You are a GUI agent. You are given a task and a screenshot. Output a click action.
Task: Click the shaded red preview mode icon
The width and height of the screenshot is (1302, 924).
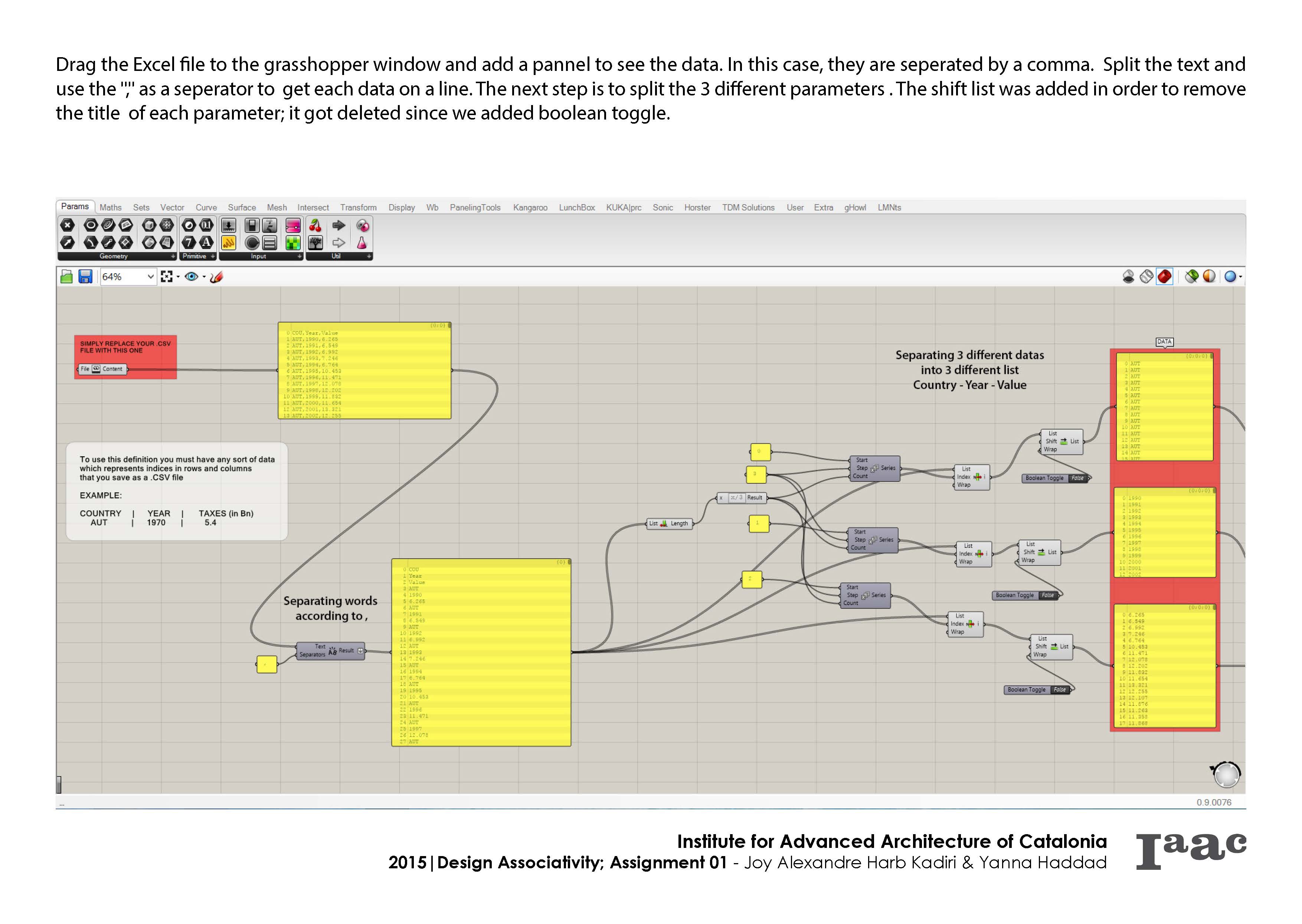(x=1164, y=277)
